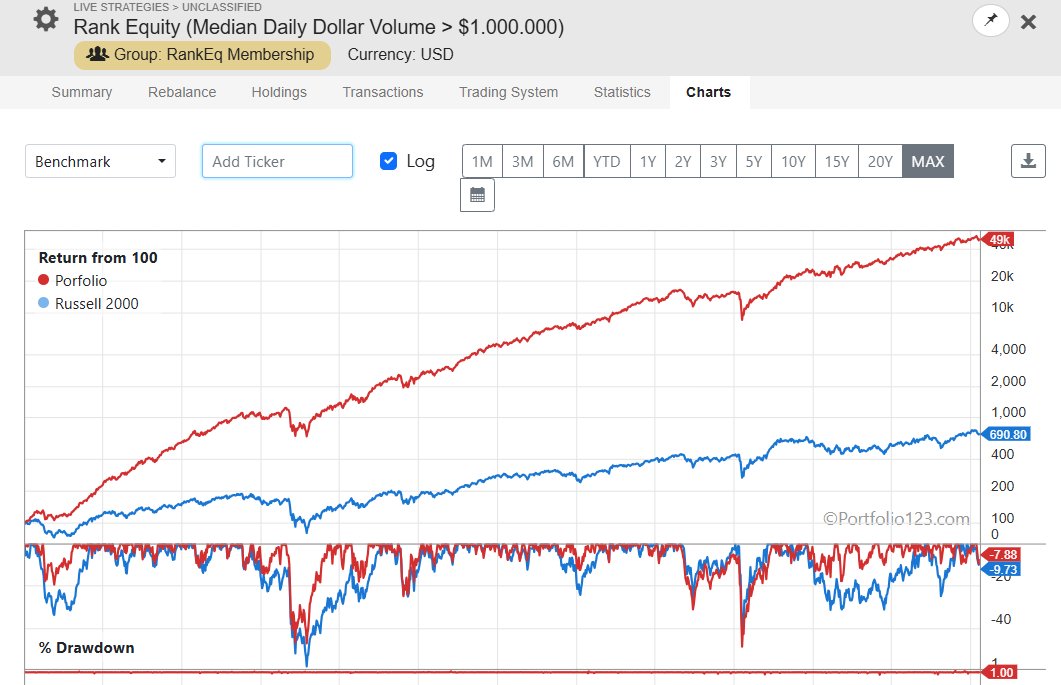Click the chart download icon
Viewport: 1061px width, 685px height.
pos(1028,161)
